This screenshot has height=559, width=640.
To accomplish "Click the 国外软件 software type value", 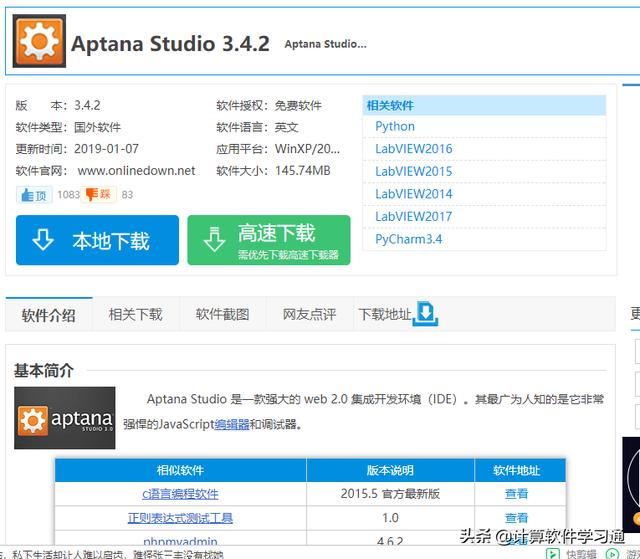I will [97, 127].
